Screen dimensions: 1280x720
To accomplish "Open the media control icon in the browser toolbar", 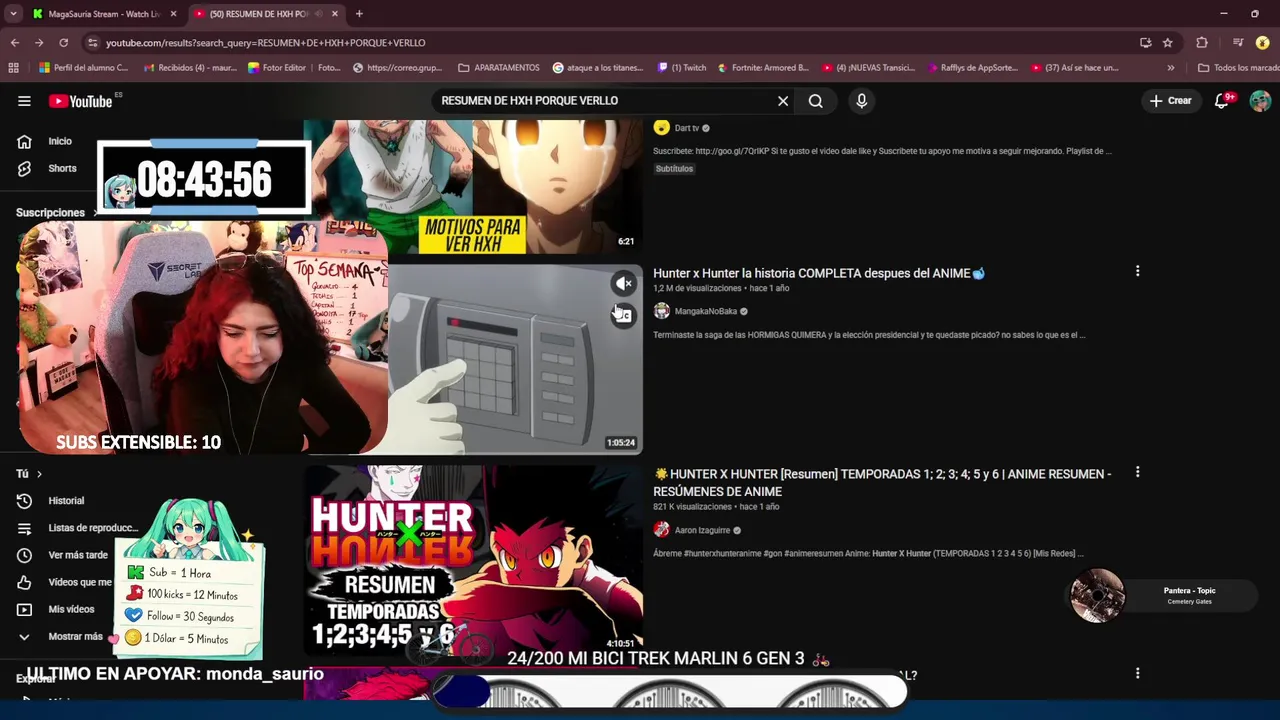I will coord(1238,43).
